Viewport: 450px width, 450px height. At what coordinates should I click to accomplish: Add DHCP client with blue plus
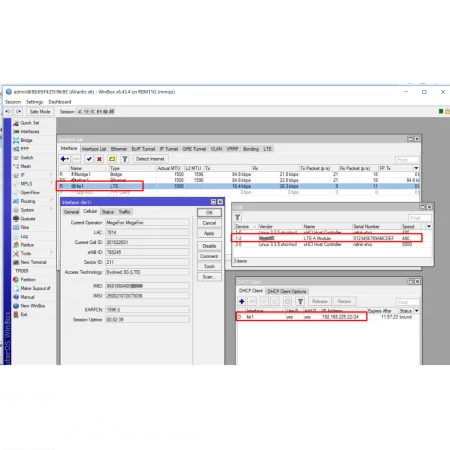(x=242, y=301)
